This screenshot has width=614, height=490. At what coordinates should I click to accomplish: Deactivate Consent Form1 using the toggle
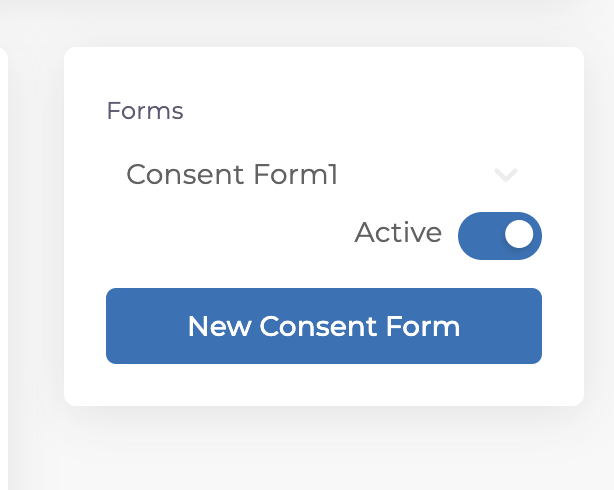499,235
